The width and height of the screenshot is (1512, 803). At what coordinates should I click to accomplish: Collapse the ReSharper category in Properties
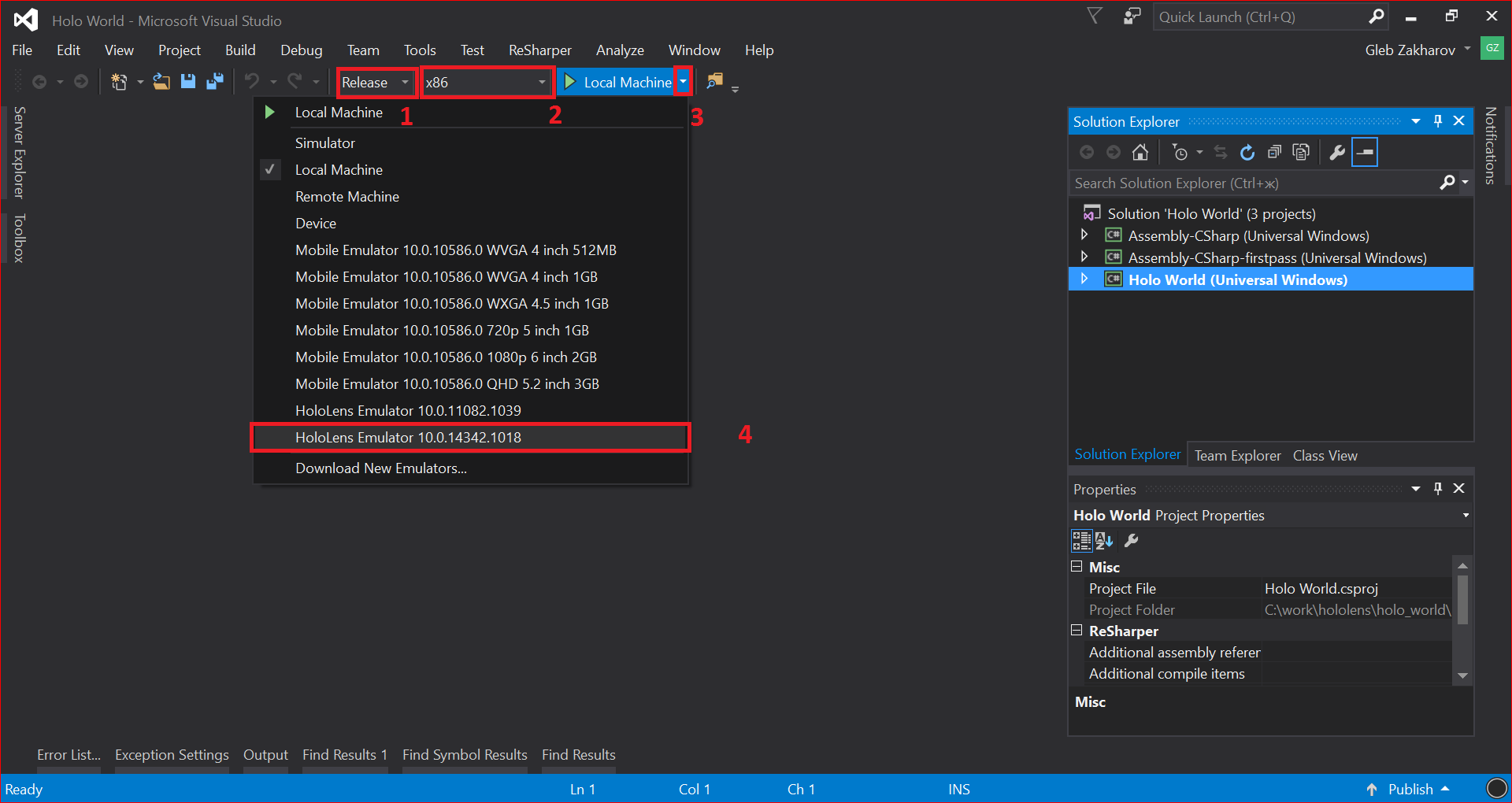tap(1077, 631)
